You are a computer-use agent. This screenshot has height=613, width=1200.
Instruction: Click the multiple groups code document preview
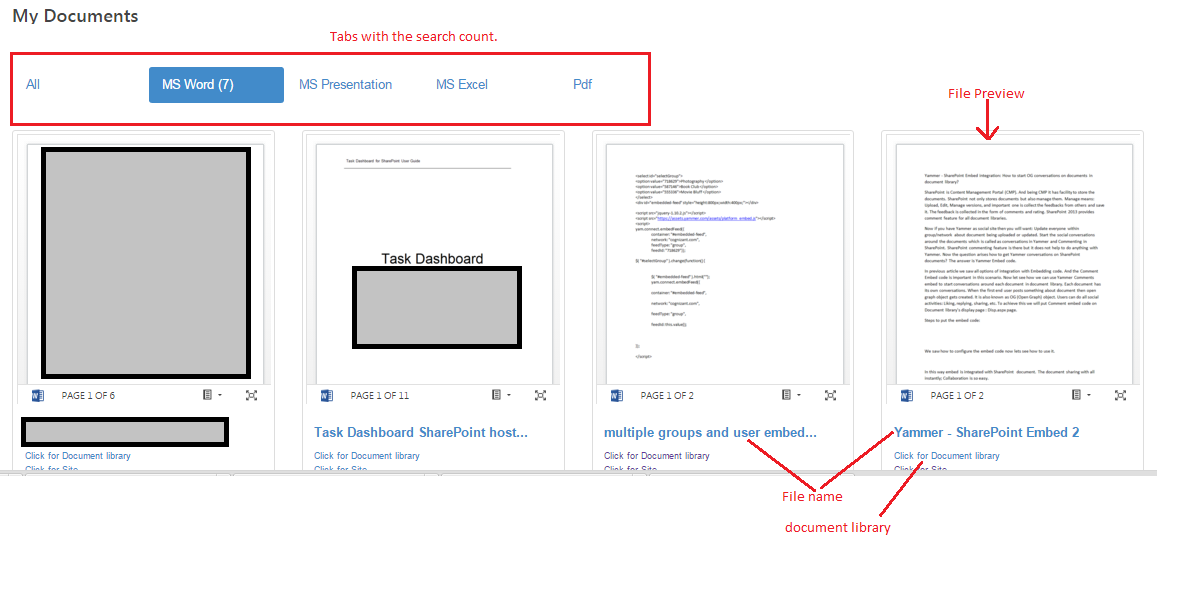(723, 264)
